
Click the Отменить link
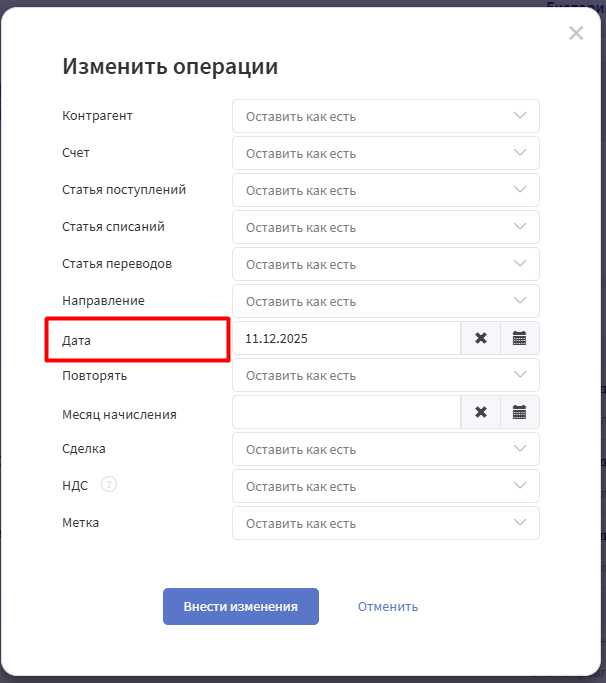pos(388,606)
